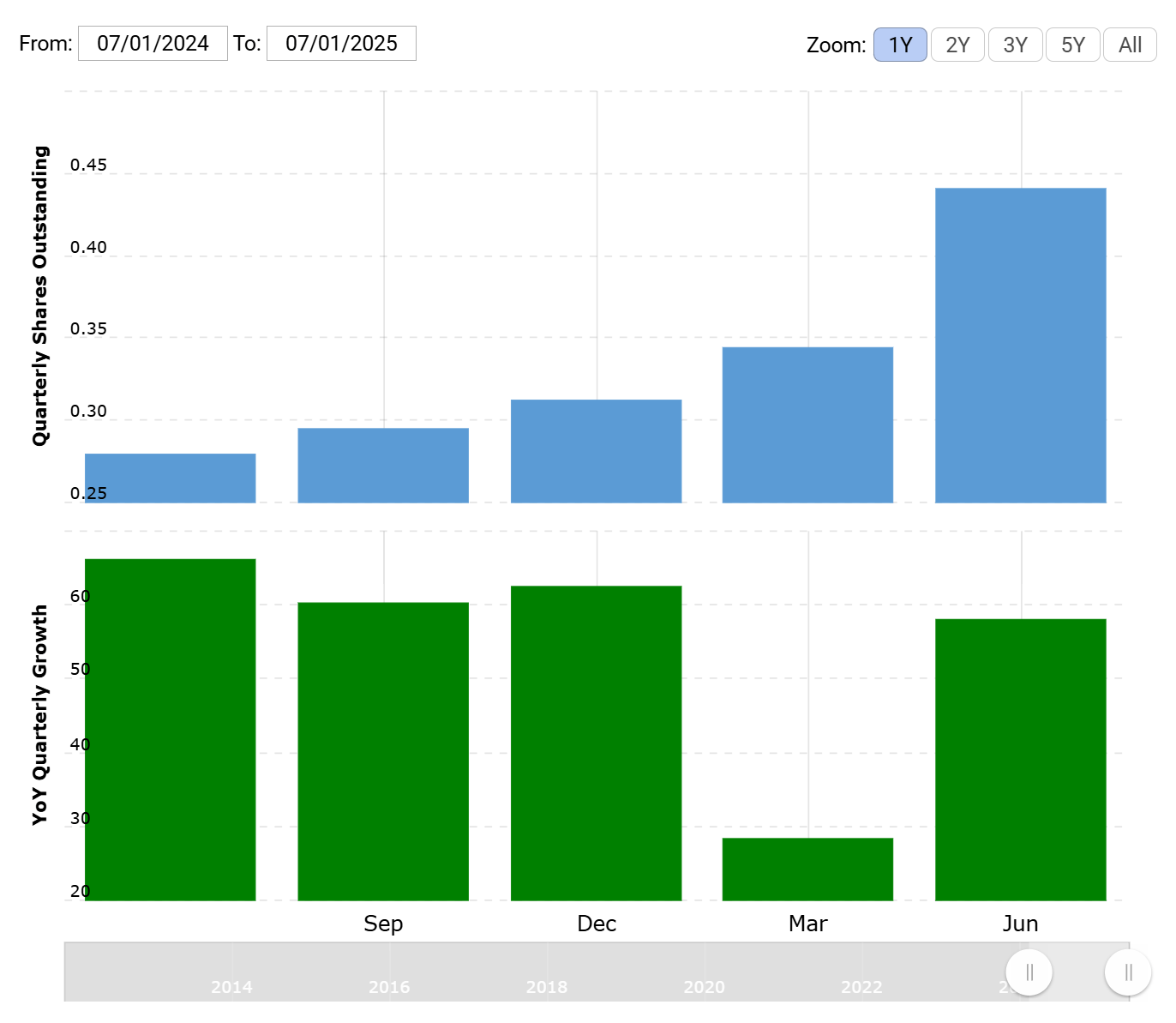This screenshot has width=1176, height=1023.
Task: Select the June green growth bar
Action: [1020, 760]
